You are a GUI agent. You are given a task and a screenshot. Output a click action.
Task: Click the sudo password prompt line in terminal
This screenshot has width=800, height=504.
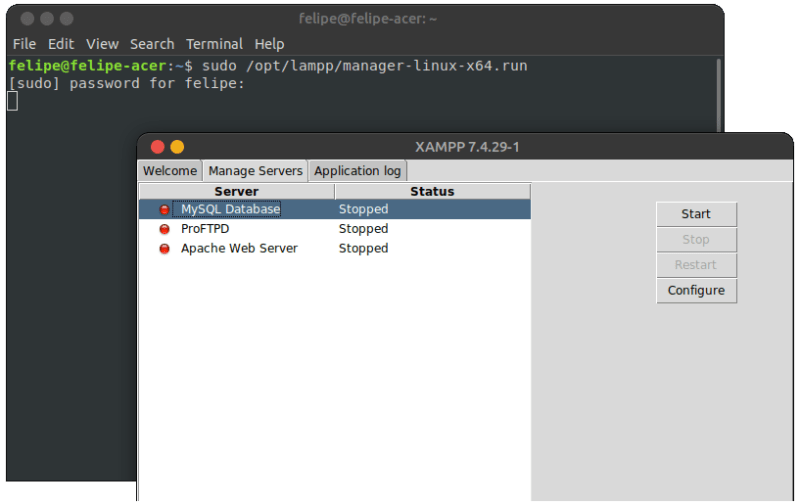tap(127, 83)
